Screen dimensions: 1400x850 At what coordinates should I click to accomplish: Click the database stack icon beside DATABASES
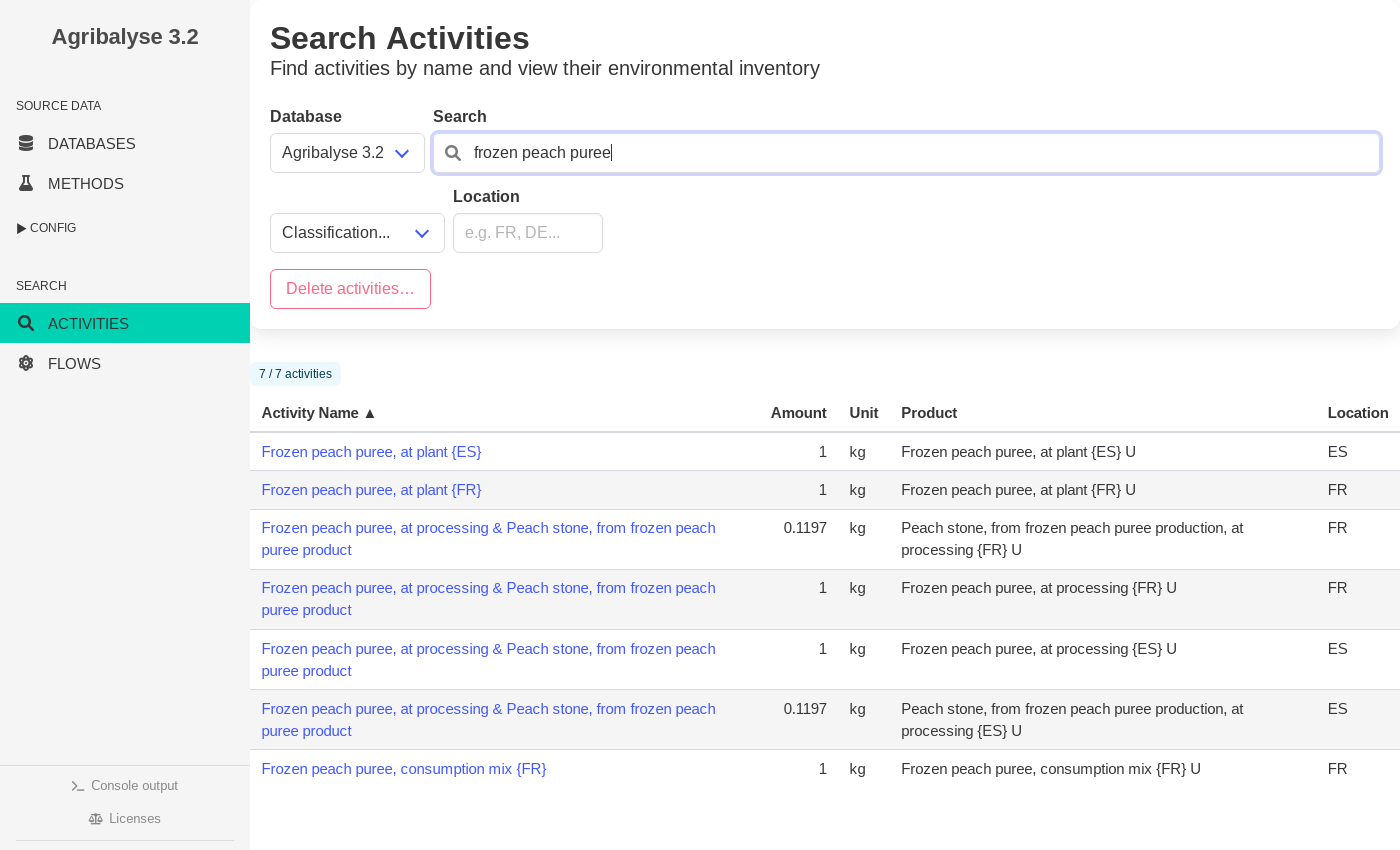(26, 144)
